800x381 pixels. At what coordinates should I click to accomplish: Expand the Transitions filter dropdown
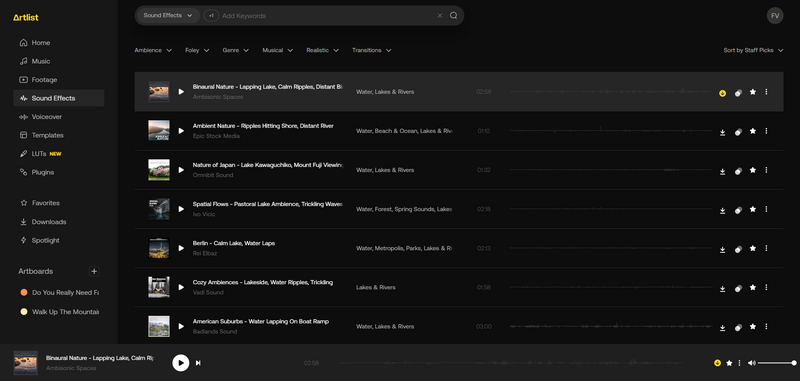[371, 50]
